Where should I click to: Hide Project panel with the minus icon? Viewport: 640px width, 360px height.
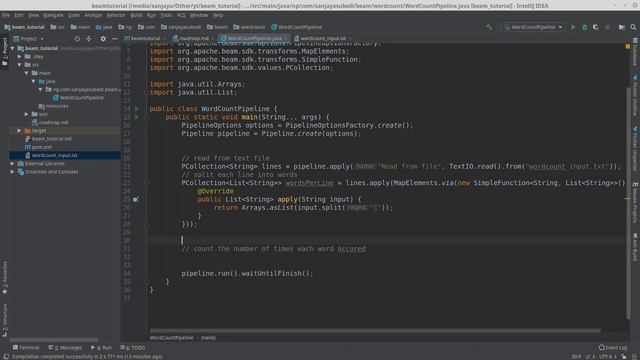click(114, 38)
